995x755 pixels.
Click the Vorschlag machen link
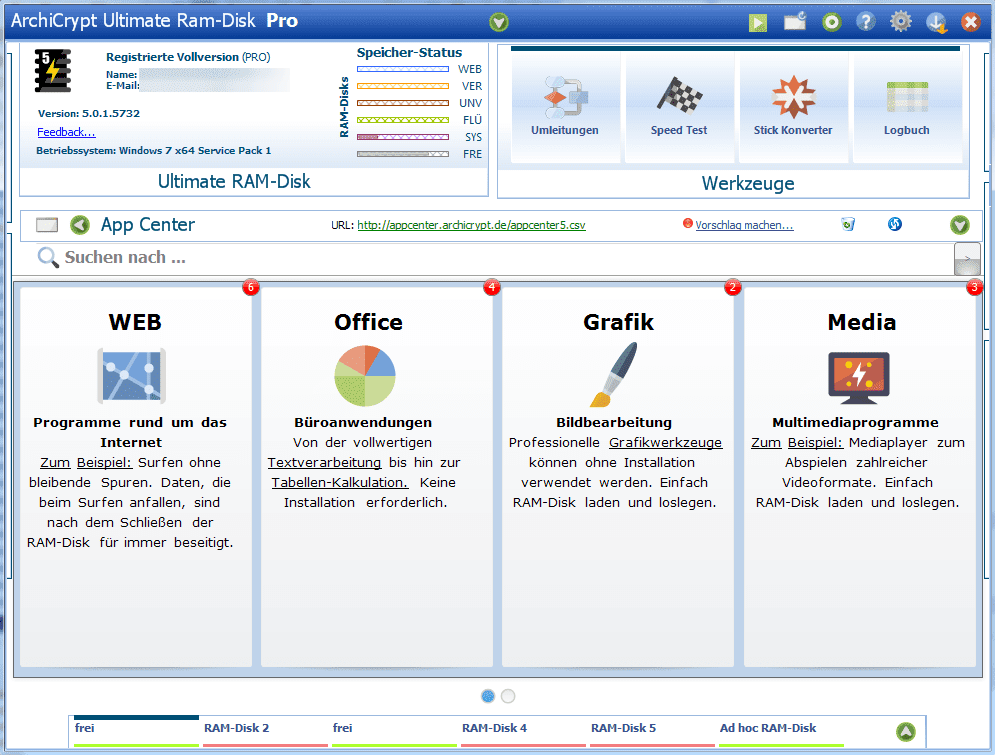tap(744, 225)
